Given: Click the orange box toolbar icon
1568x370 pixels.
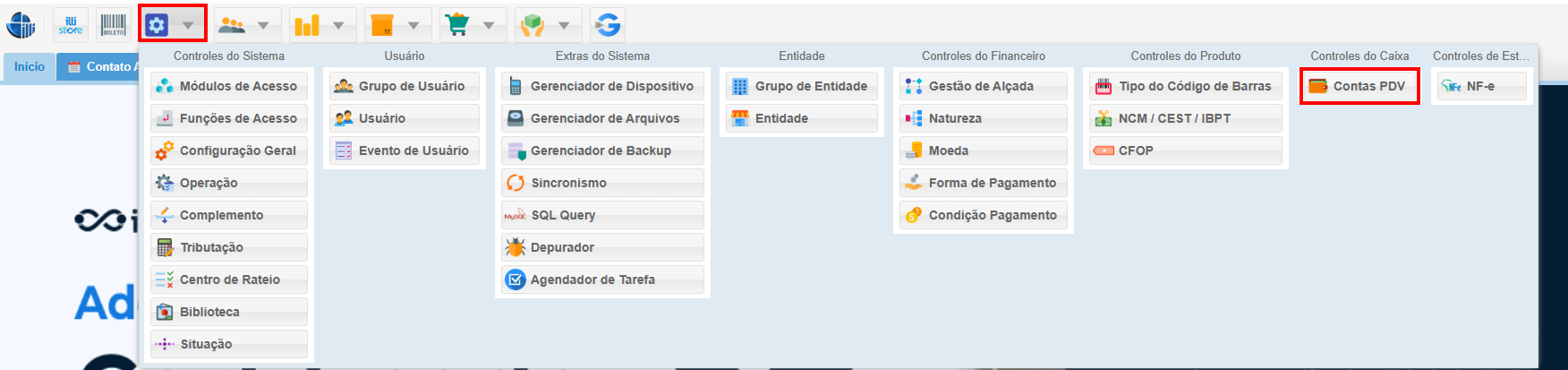Looking at the screenshot, I should tap(382, 25).
